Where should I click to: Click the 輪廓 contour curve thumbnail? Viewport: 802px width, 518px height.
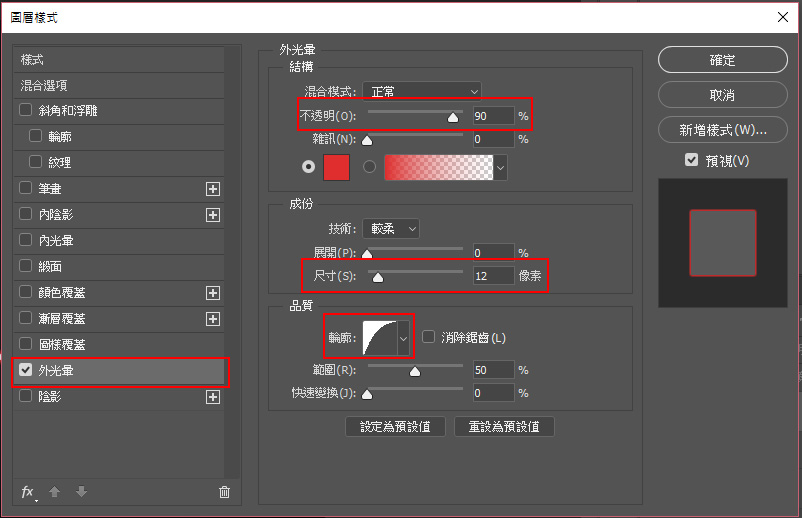click(x=380, y=338)
